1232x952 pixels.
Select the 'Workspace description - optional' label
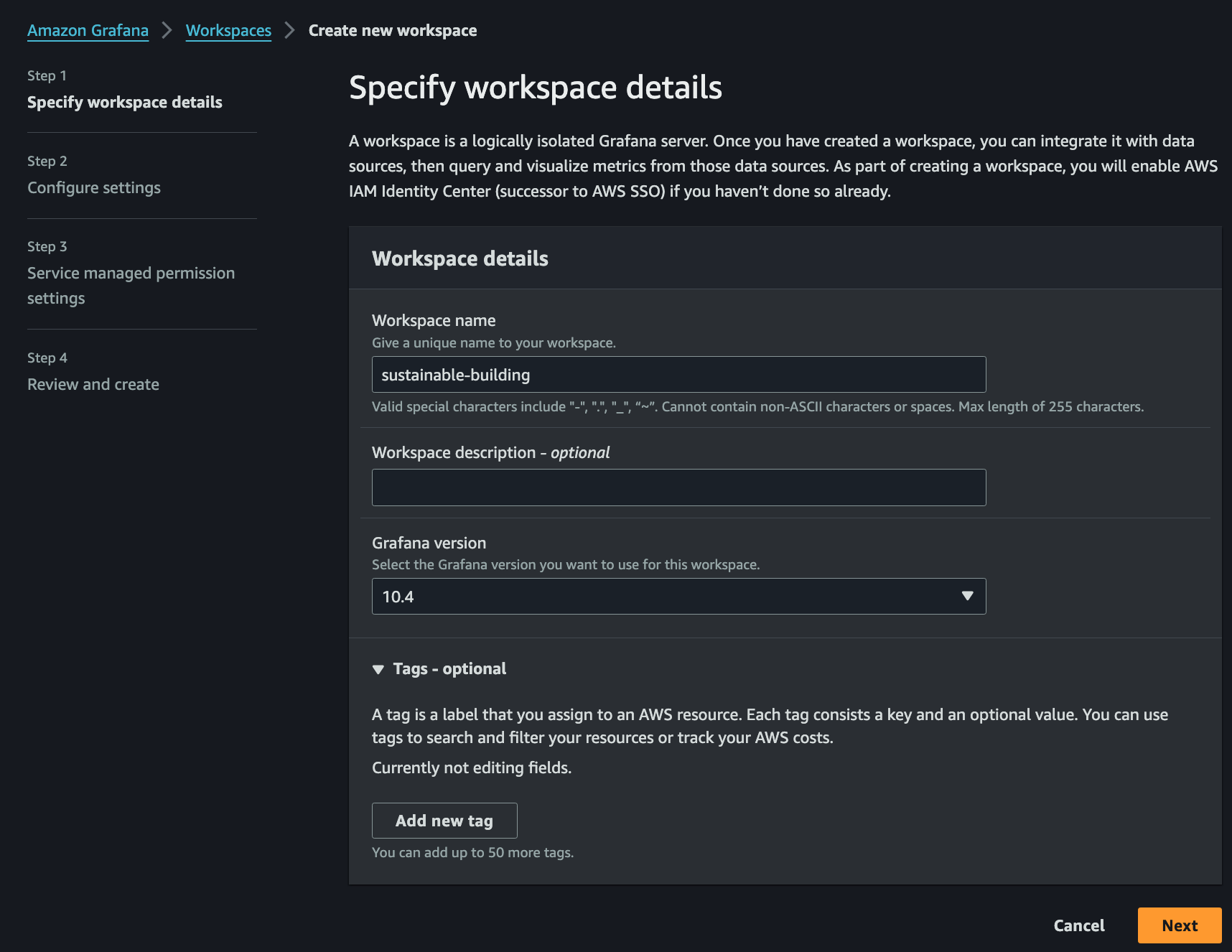point(491,453)
